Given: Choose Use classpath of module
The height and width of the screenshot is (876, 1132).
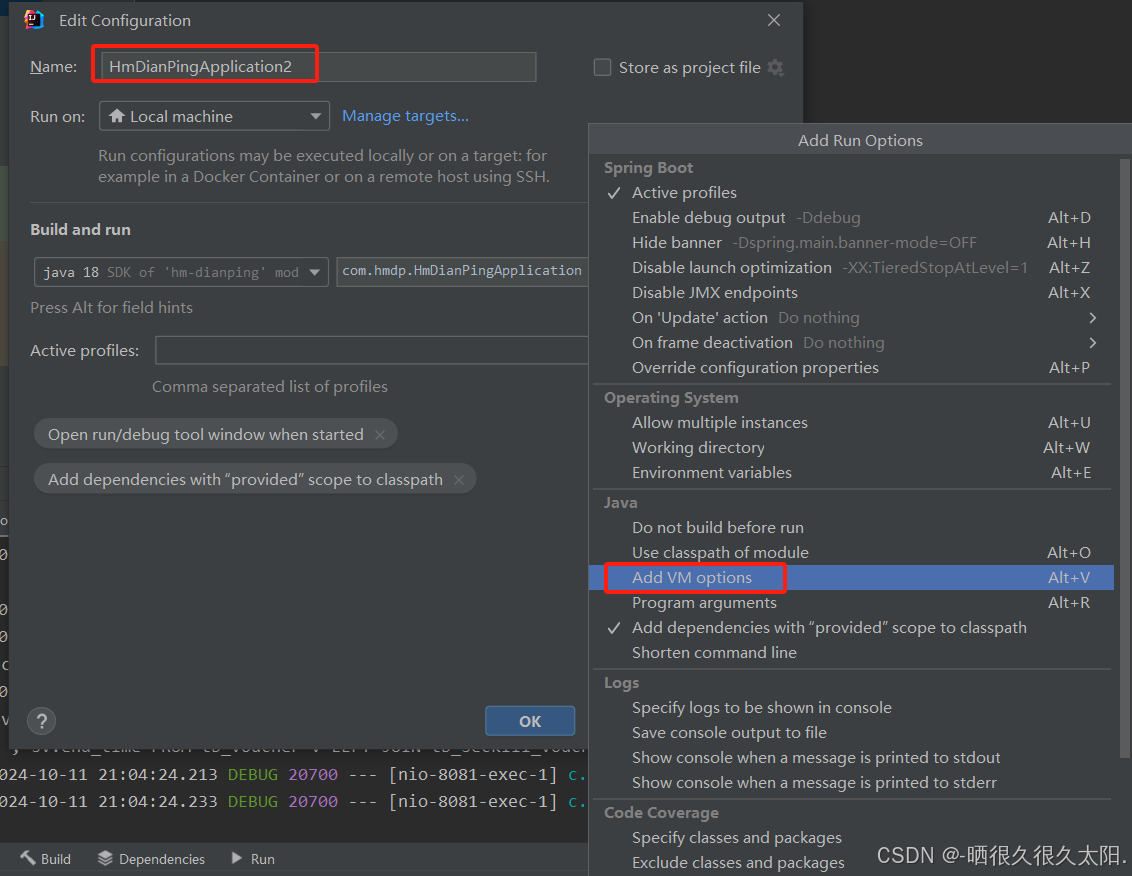Looking at the screenshot, I should 853,552.
